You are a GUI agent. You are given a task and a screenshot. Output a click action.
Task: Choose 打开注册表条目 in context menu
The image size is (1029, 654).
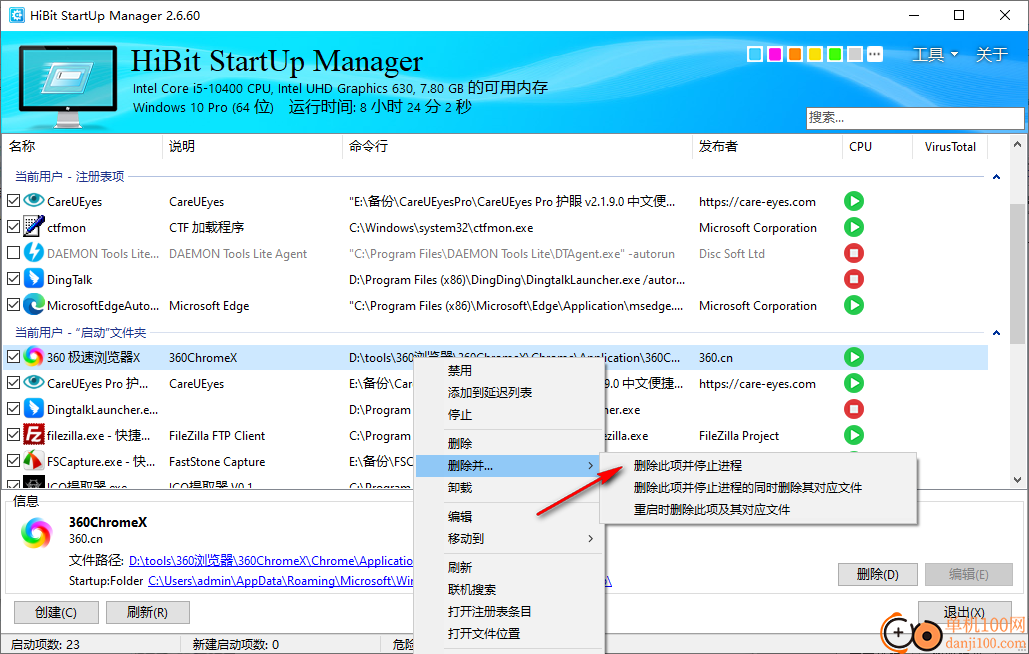(509, 611)
